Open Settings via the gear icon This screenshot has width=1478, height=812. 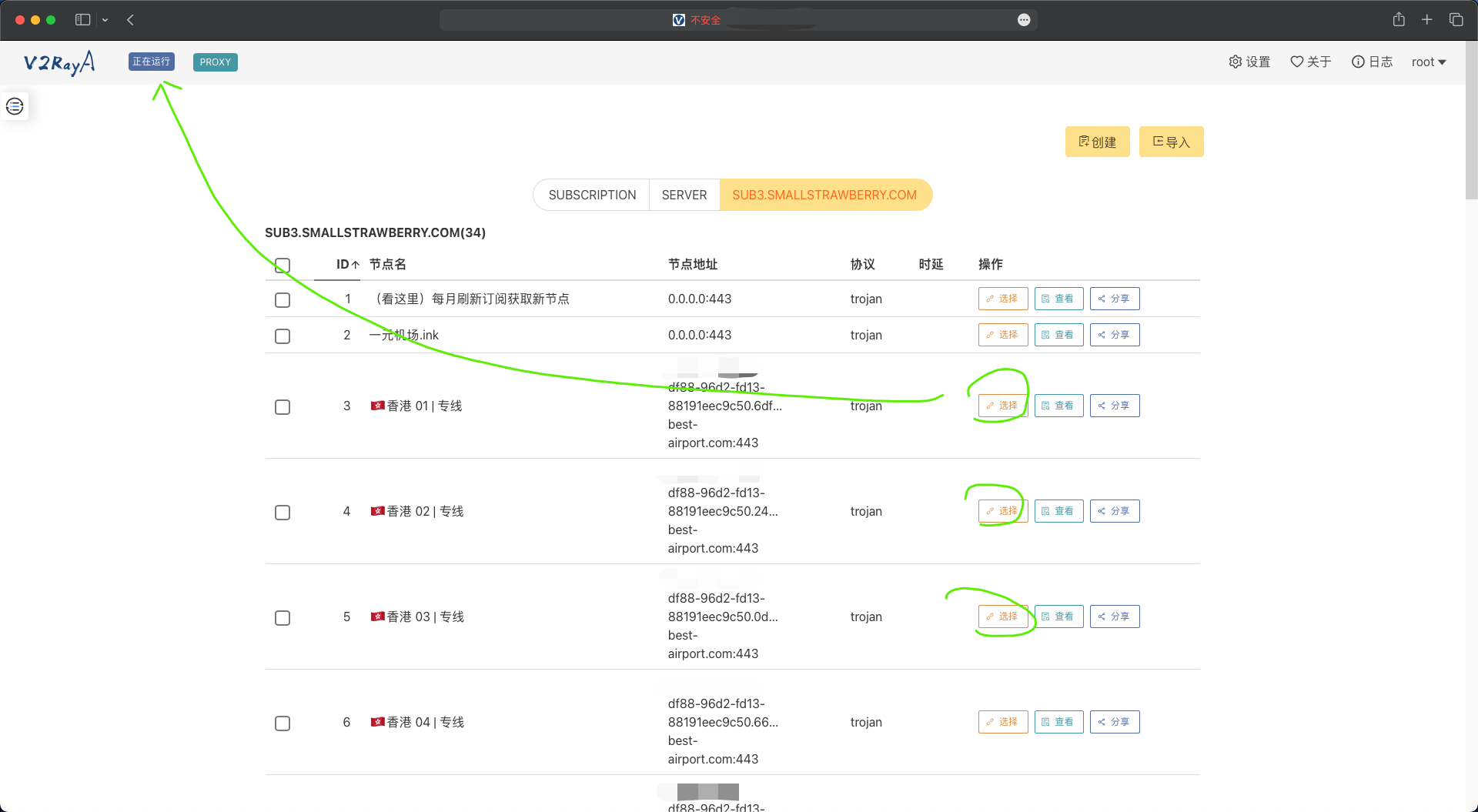click(x=1249, y=62)
